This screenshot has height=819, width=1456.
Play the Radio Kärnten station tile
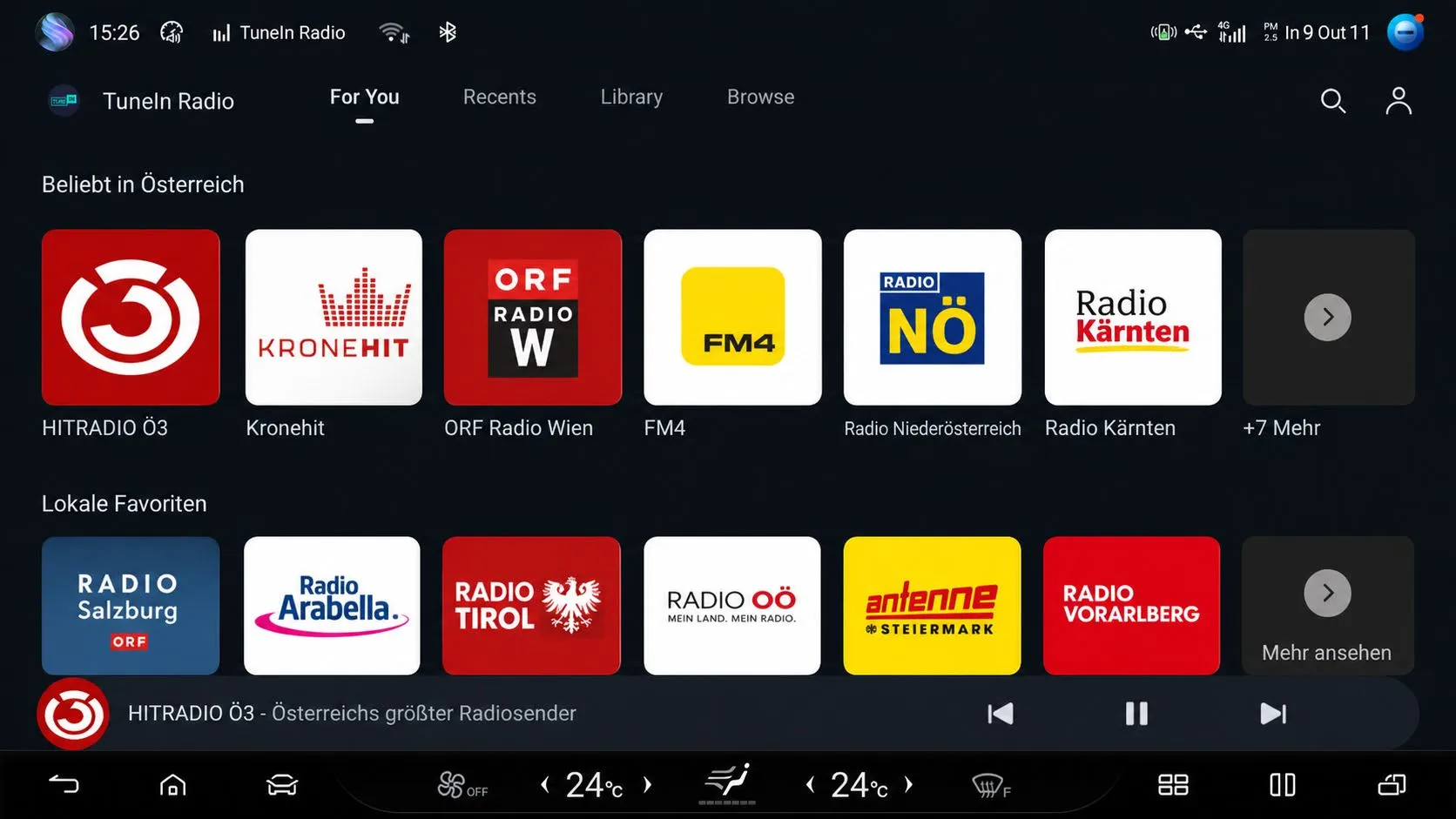click(x=1133, y=317)
